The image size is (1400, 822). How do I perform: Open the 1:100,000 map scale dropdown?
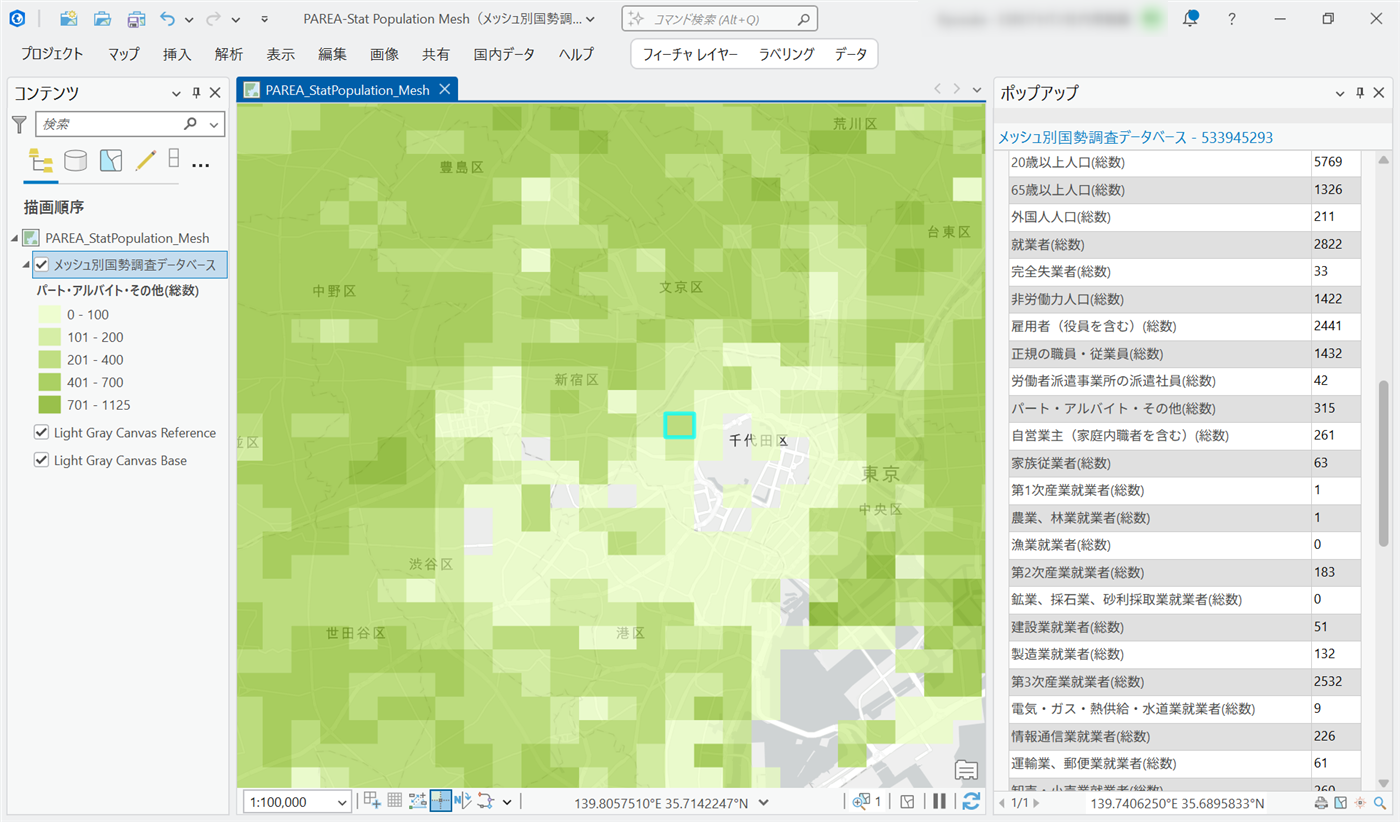pos(343,802)
